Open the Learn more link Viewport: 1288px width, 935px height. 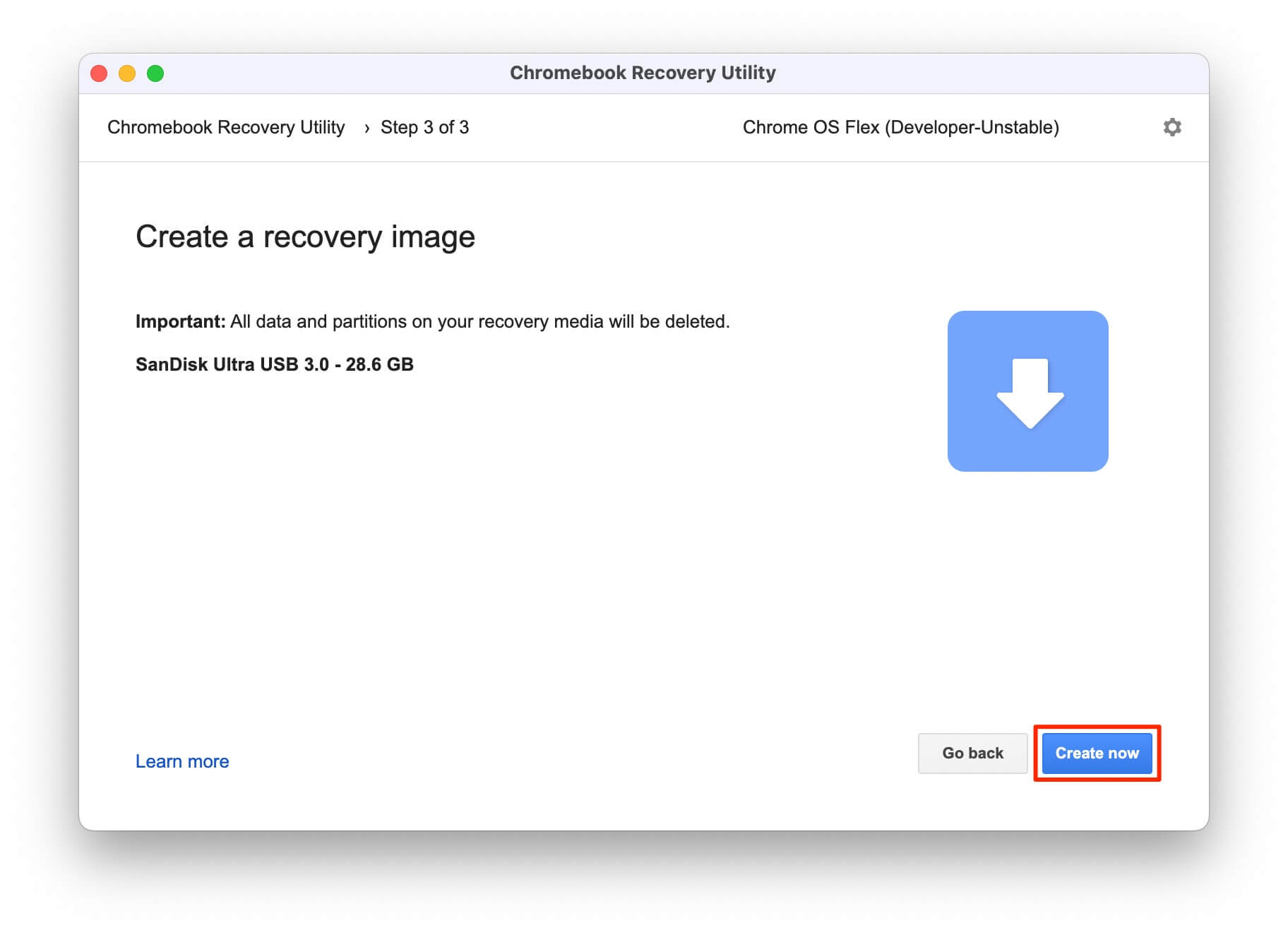181,761
